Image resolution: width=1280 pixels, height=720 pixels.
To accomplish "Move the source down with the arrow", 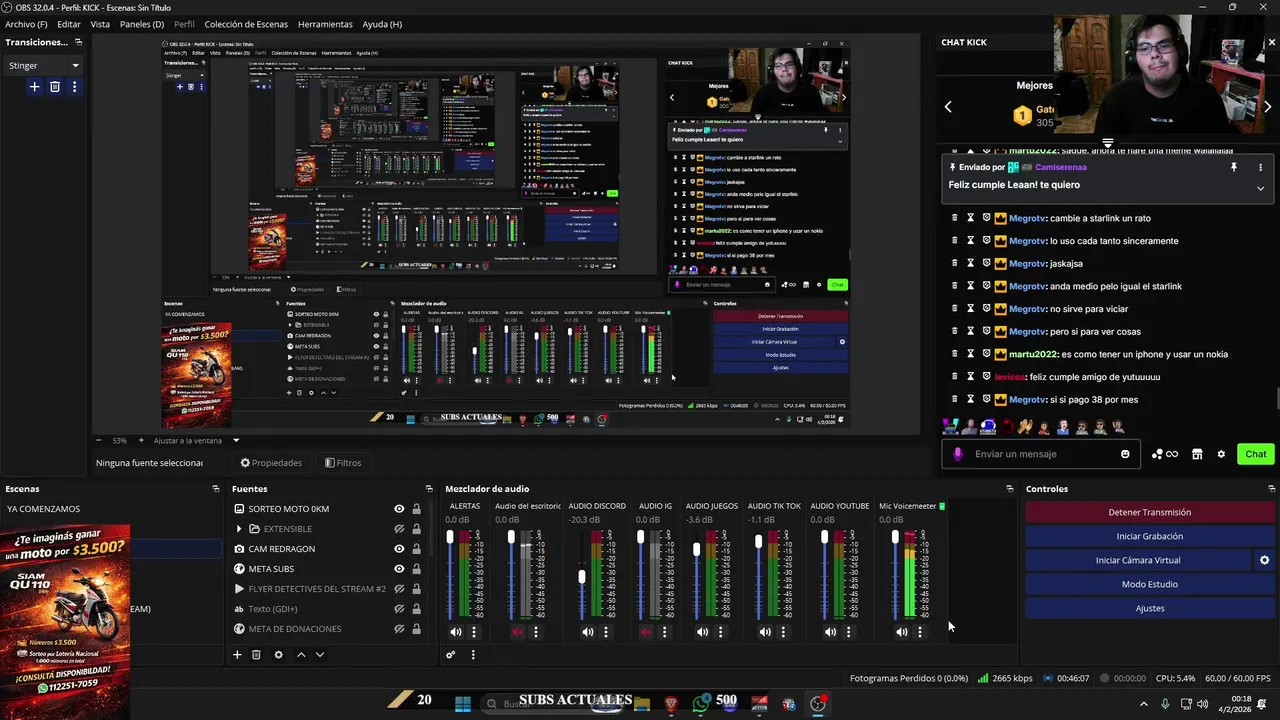I will click(x=320, y=655).
